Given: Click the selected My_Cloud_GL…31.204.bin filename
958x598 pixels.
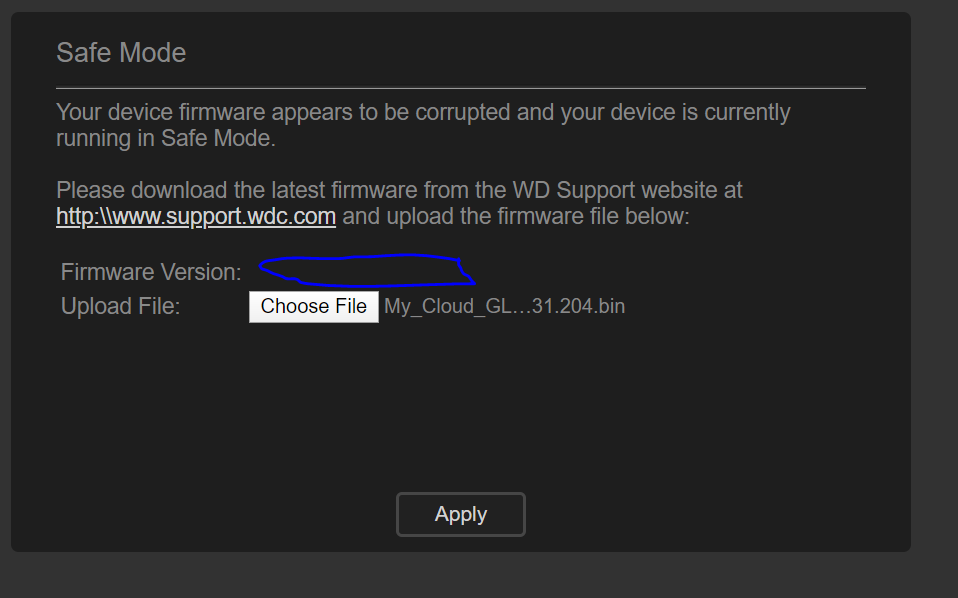Looking at the screenshot, I should click(505, 306).
